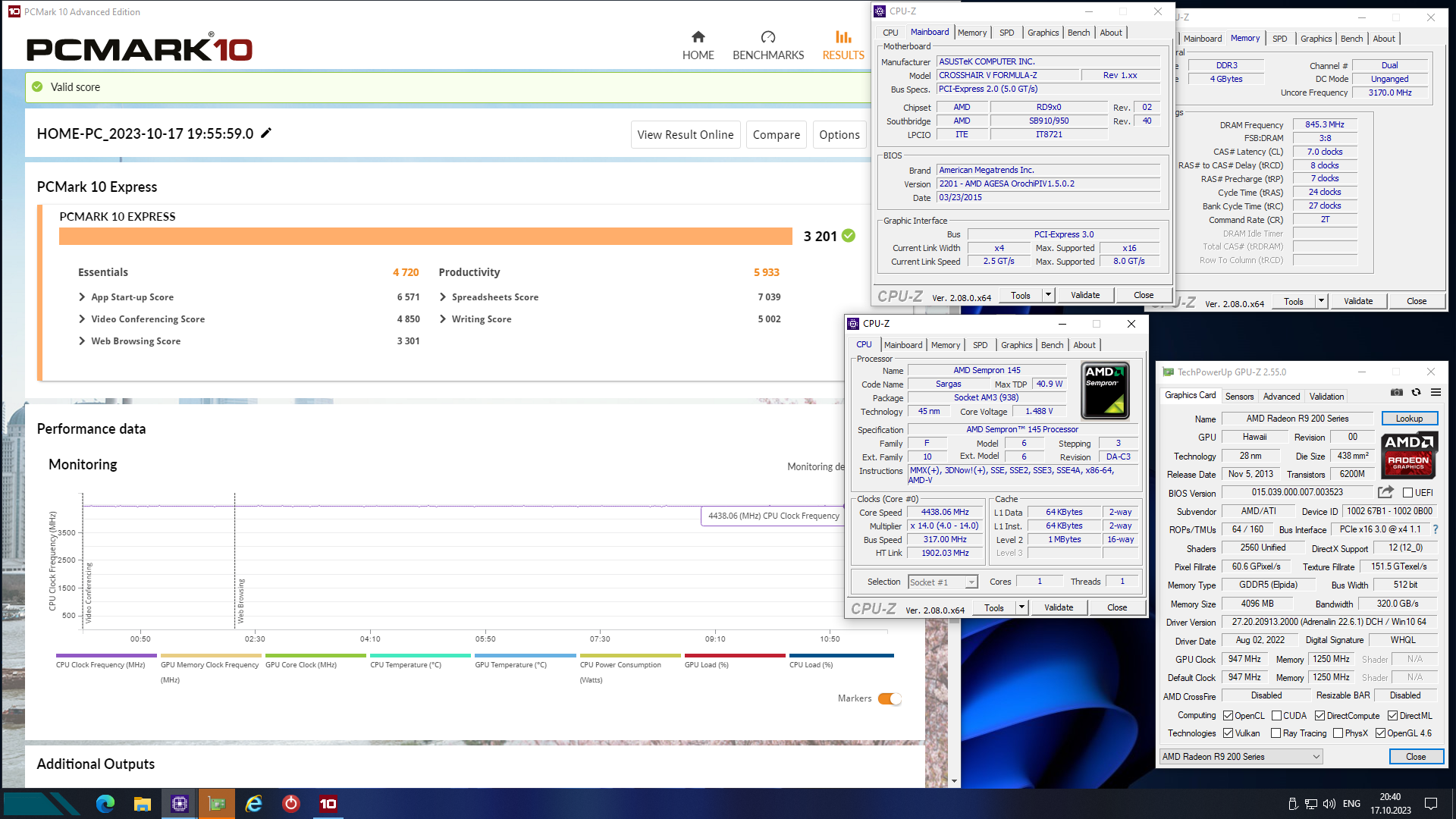The image size is (1456, 819).
Task: Open Microsoft Edge from taskbar
Action: pos(105,804)
